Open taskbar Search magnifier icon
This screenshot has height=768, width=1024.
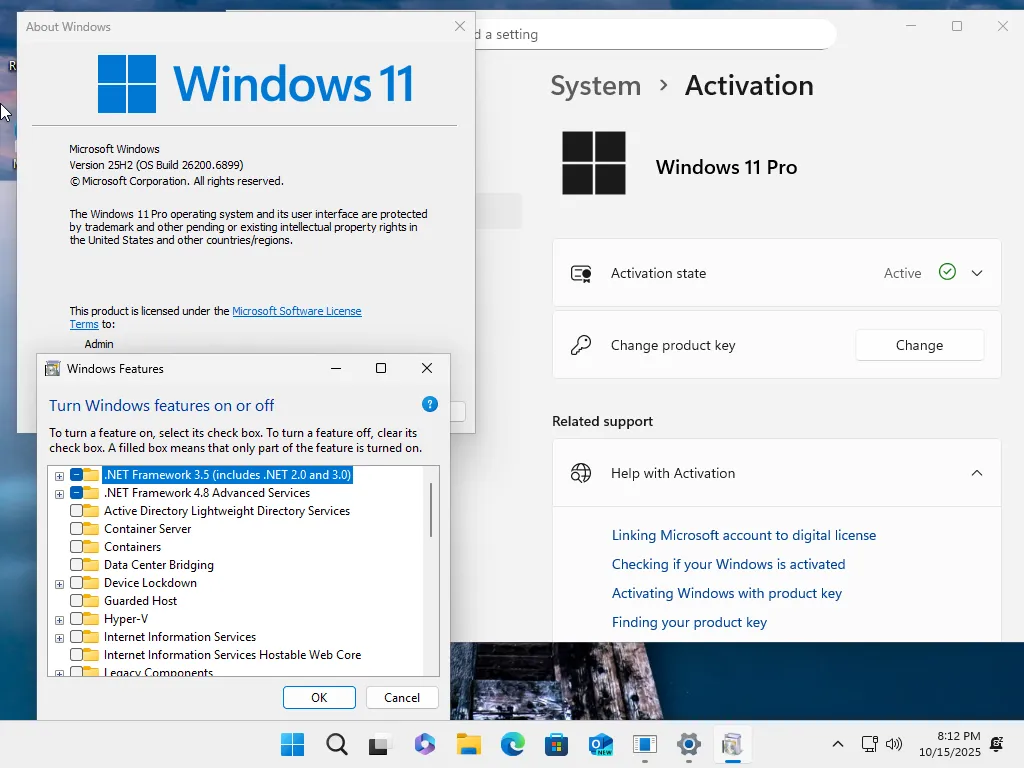[x=337, y=744]
